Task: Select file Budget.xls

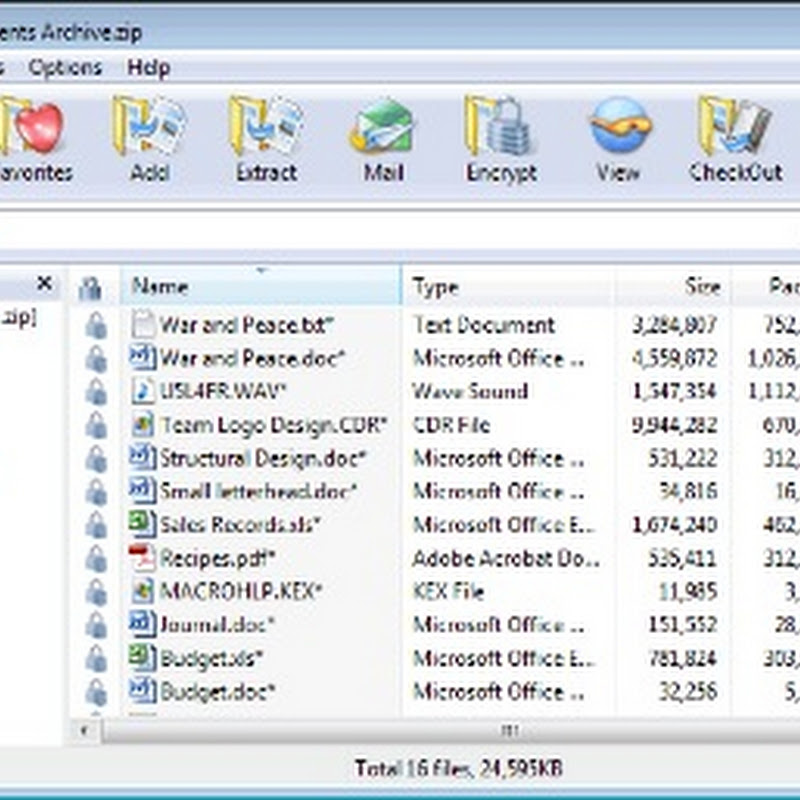Action: (x=211, y=658)
